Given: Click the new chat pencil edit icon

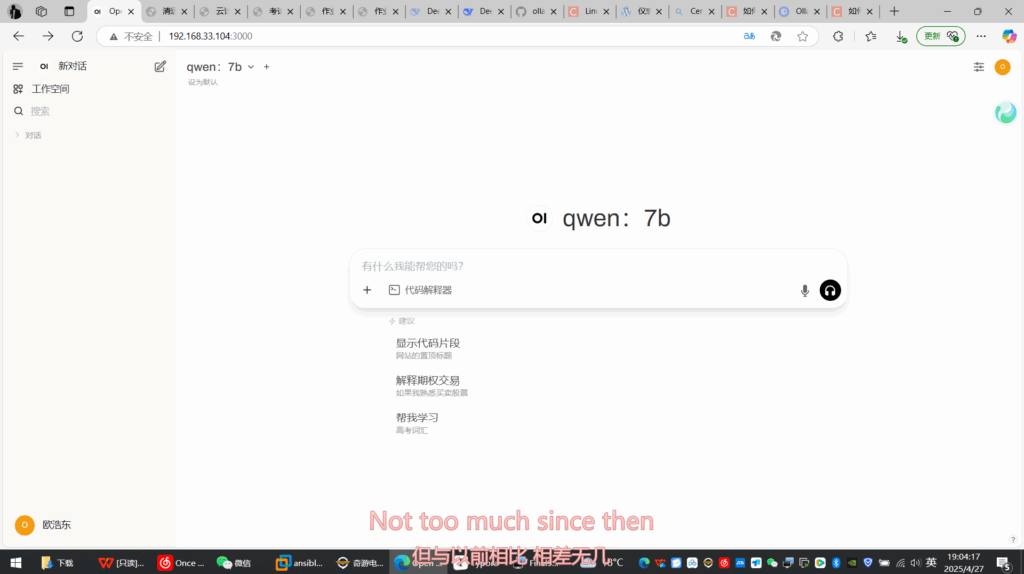Looking at the screenshot, I should coord(160,66).
